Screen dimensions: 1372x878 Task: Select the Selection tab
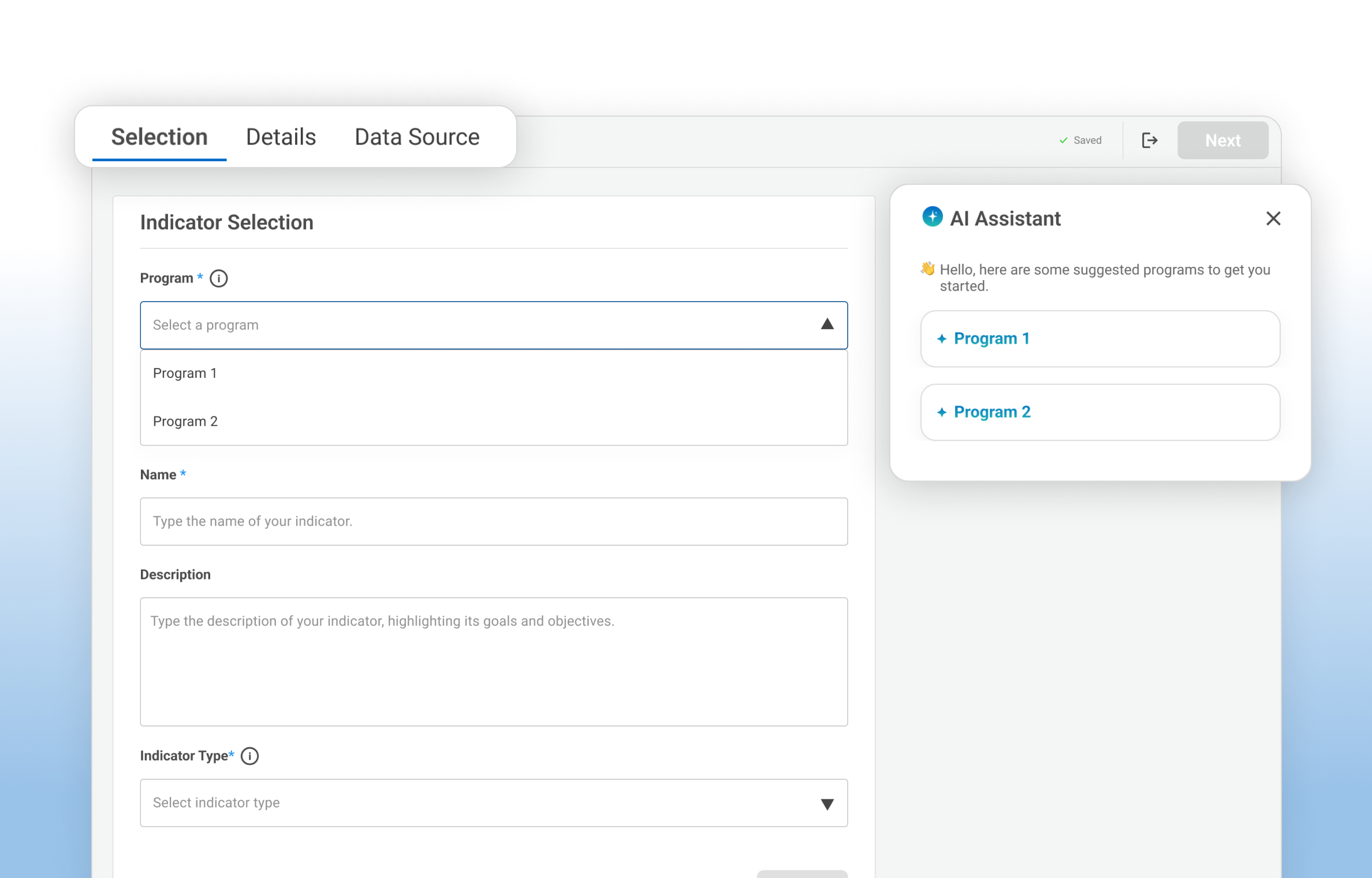coord(159,137)
